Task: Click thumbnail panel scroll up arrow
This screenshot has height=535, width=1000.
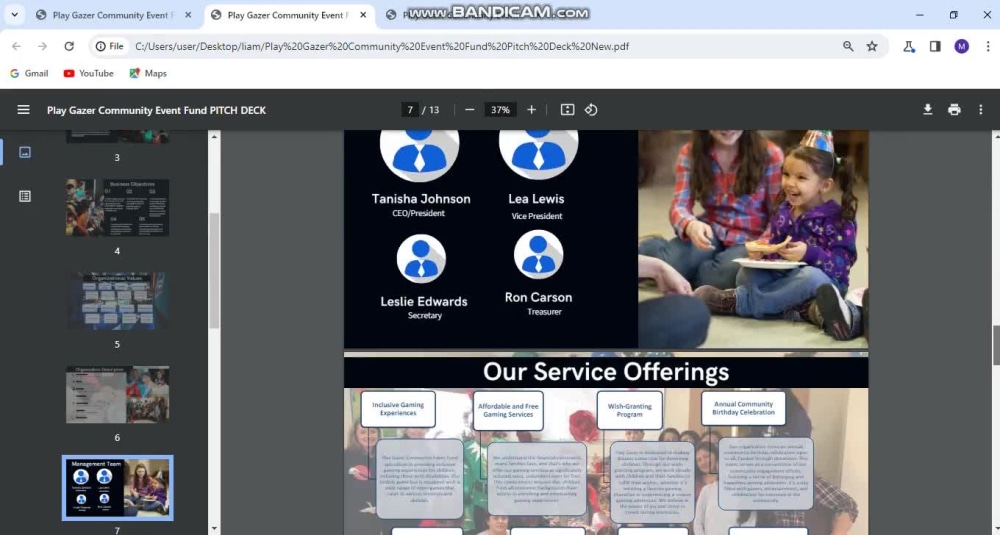Action: pyautogui.click(x=214, y=136)
